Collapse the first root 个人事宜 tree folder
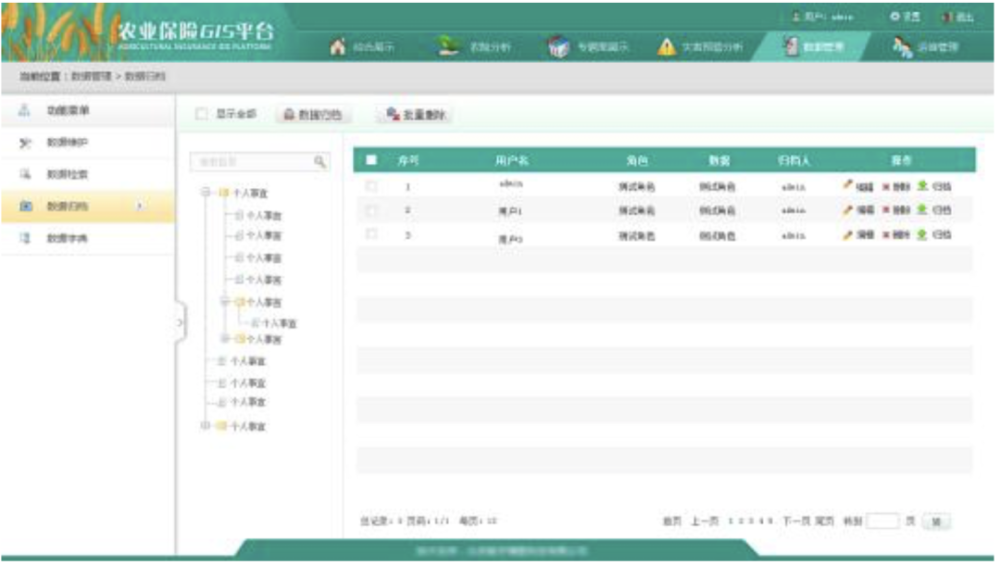The height and width of the screenshot is (565, 1000). (x=205, y=192)
